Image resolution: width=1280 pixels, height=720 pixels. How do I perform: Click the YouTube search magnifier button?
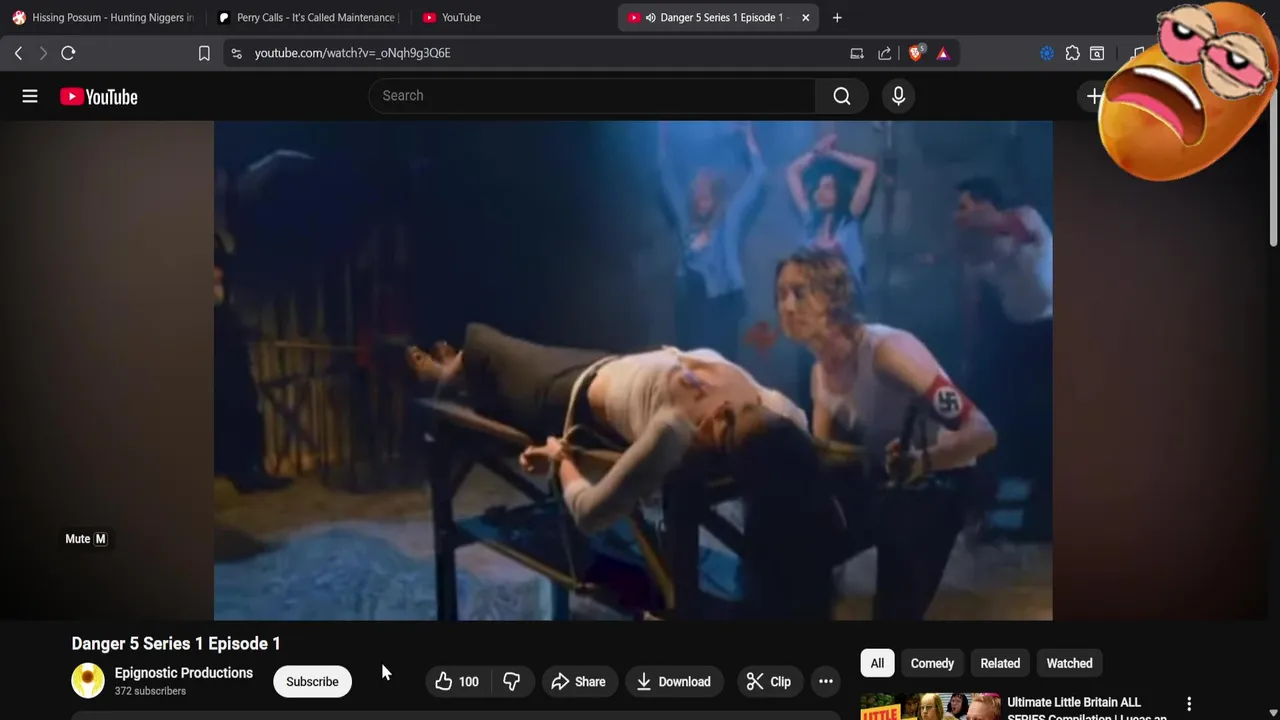coord(842,96)
